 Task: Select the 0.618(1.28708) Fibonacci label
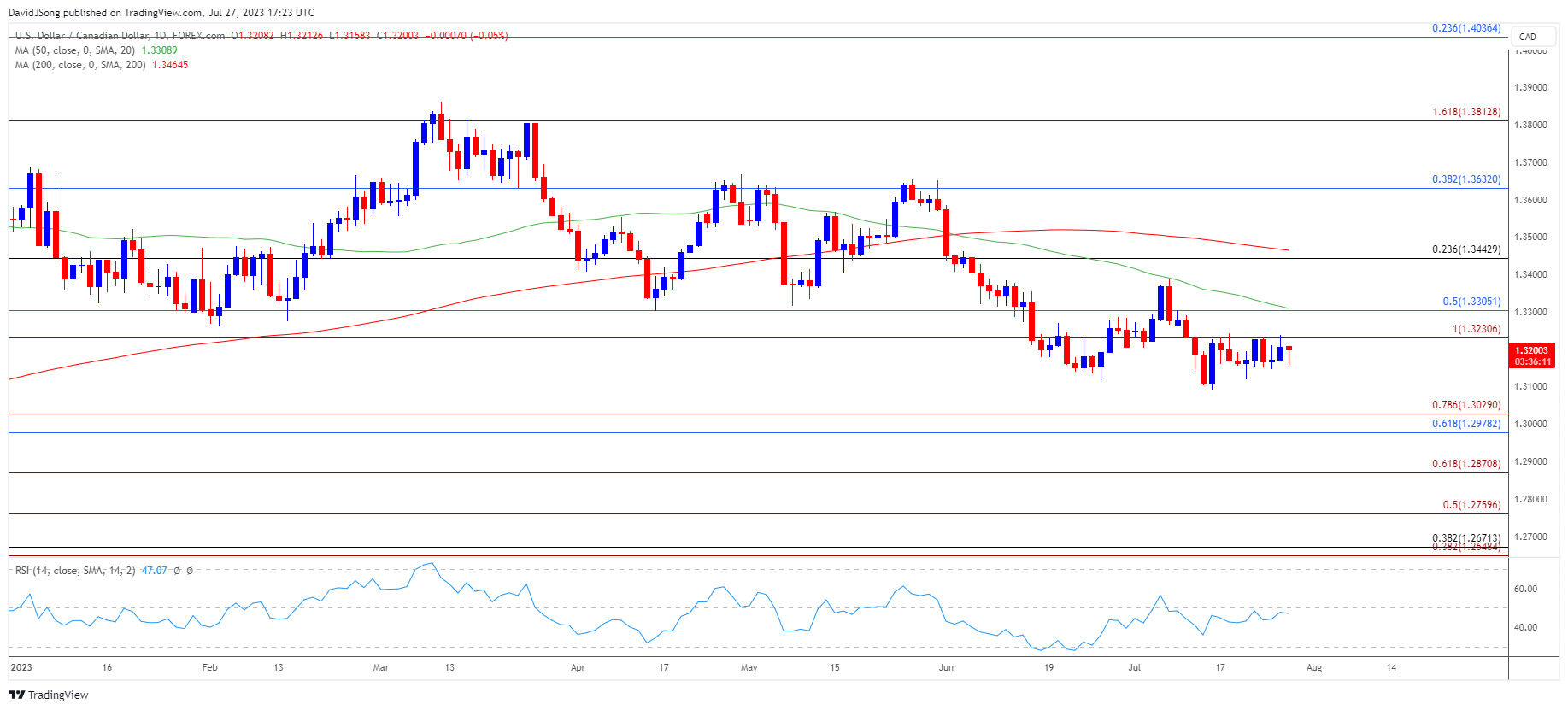click(x=1466, y=464)
